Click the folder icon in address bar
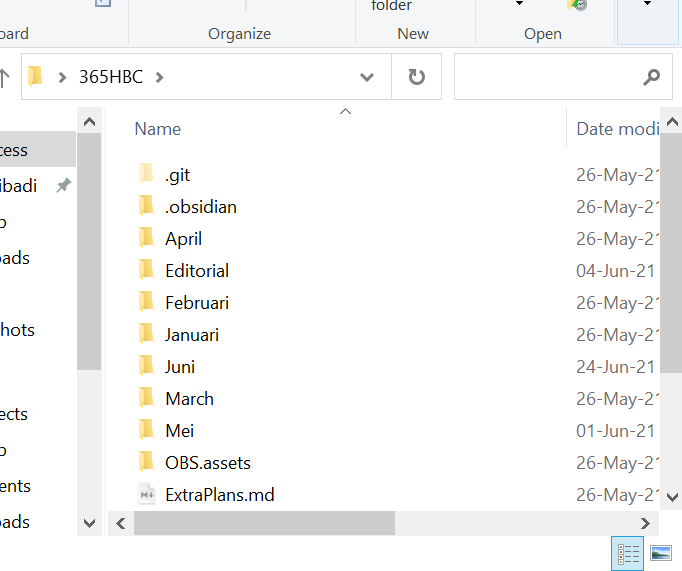 36,77
